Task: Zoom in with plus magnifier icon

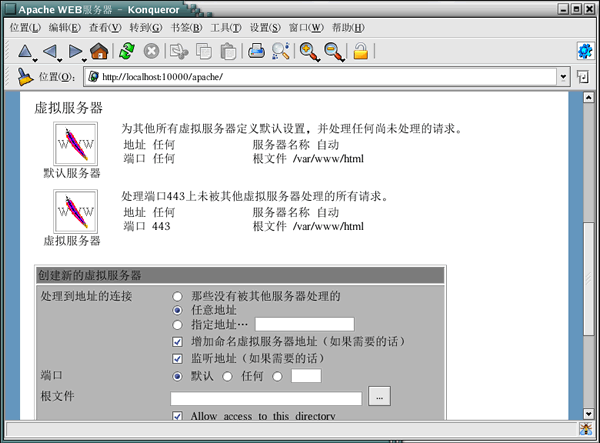Action: 309,52
